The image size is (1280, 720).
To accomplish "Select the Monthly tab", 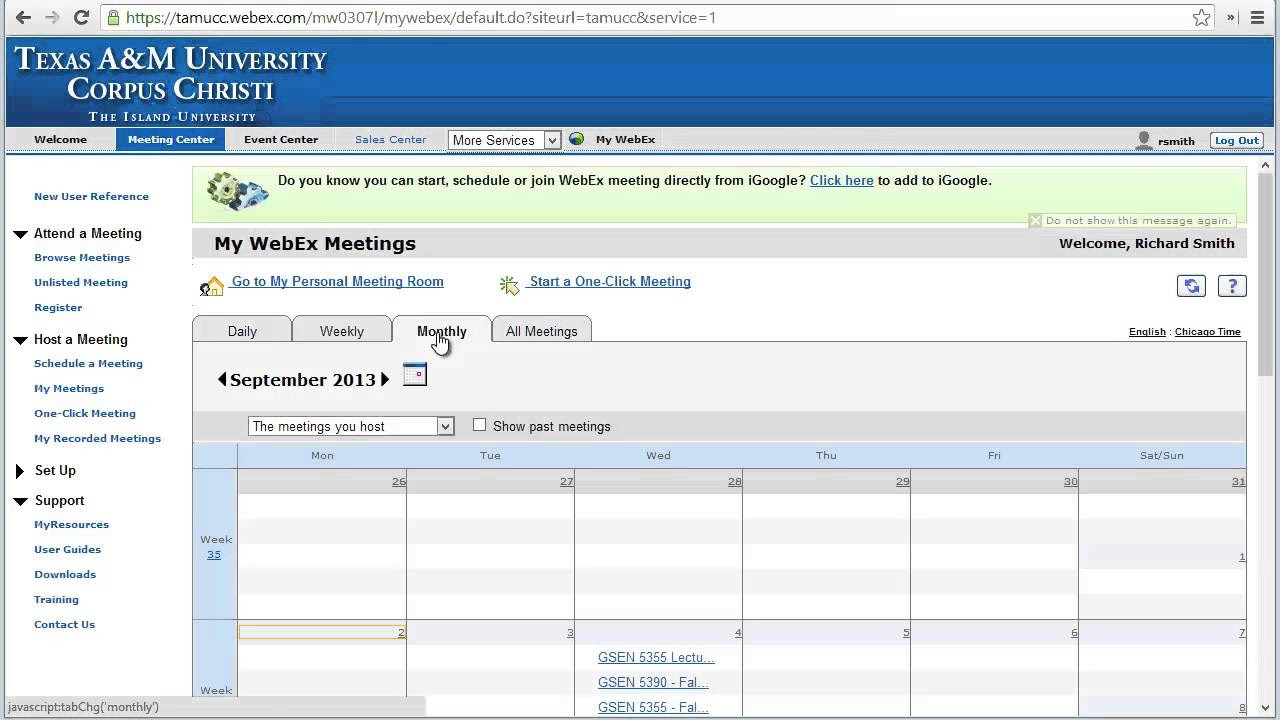I will pyautogui.click(x=442, y=331).
